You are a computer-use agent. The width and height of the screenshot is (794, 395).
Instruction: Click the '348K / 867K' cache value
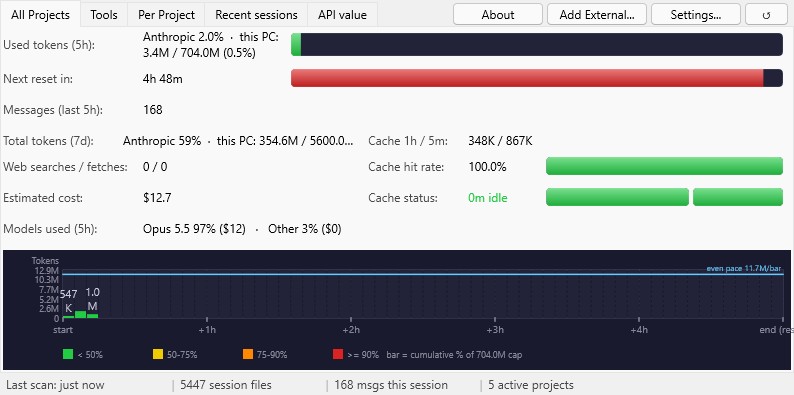click(x=500, y=141)
